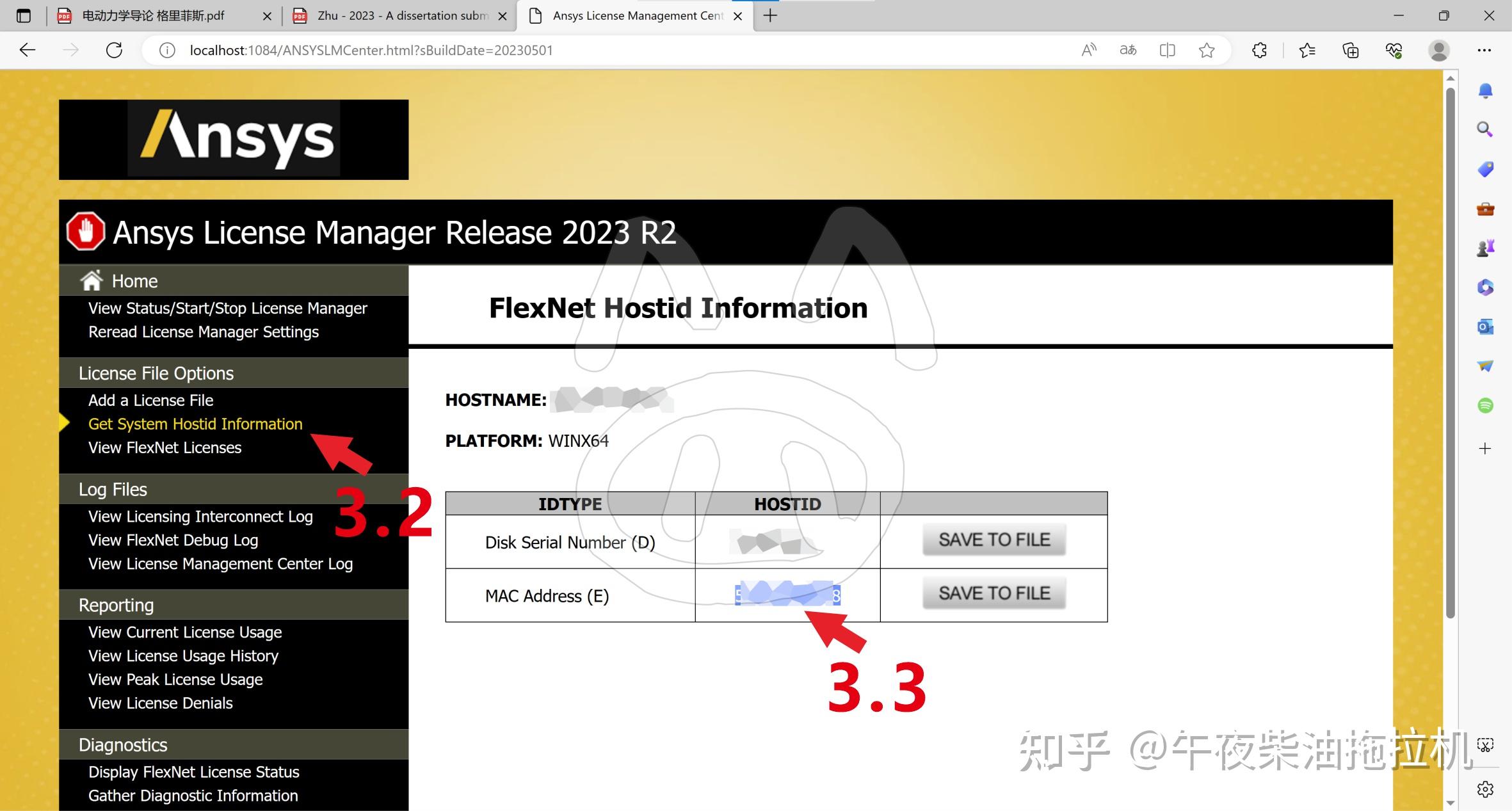This screenshot has height=811, width=1512.
Task: Refresh the current page
Action: (x=114, y=50)
